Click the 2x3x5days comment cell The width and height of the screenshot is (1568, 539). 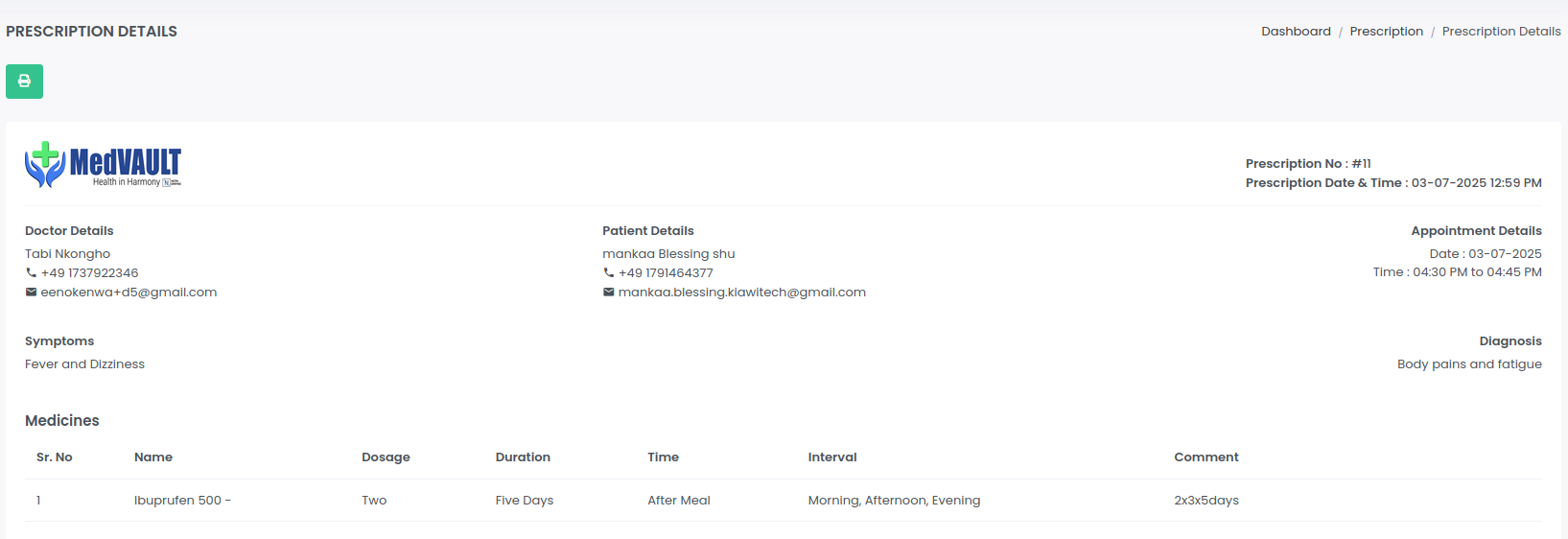click(1205, 501)
